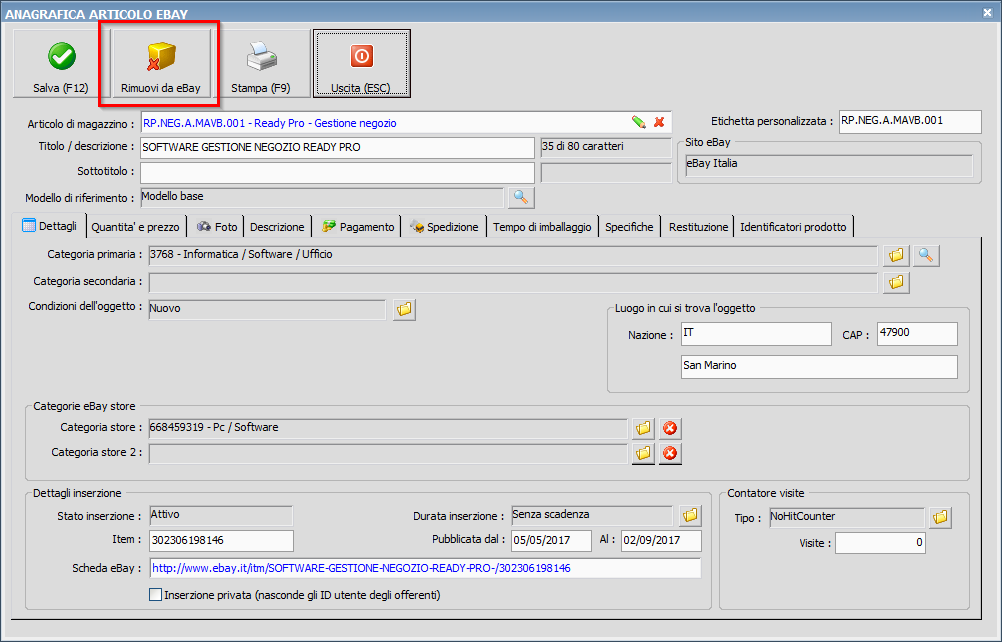Click the Modello di riferimento field
This screenshot has width=1002, height=642.
click(322, 197)
